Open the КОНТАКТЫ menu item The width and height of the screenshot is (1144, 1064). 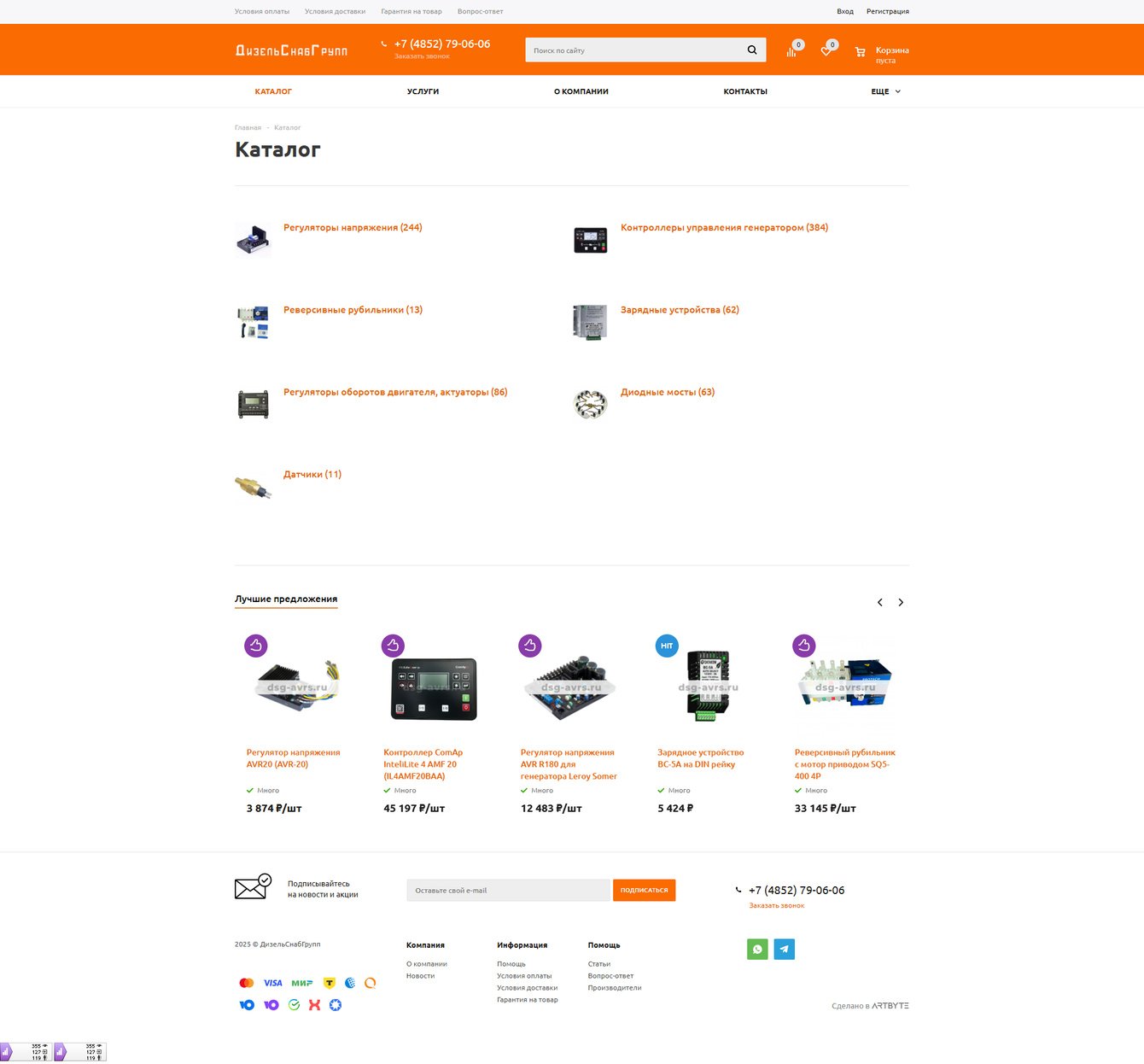[745, 91]
